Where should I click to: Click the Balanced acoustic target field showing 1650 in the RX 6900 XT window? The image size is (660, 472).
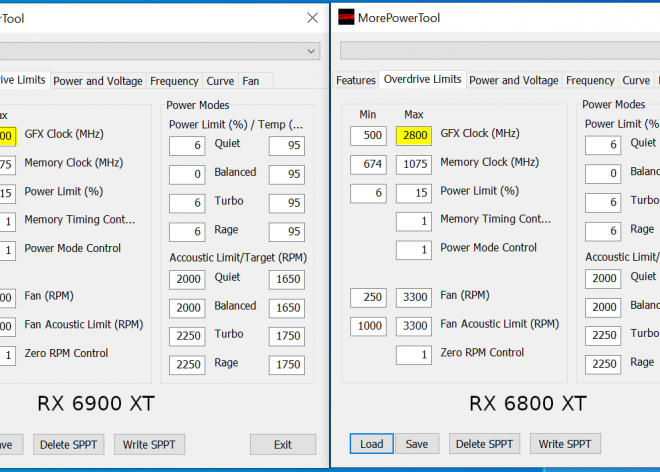point(287,308)
